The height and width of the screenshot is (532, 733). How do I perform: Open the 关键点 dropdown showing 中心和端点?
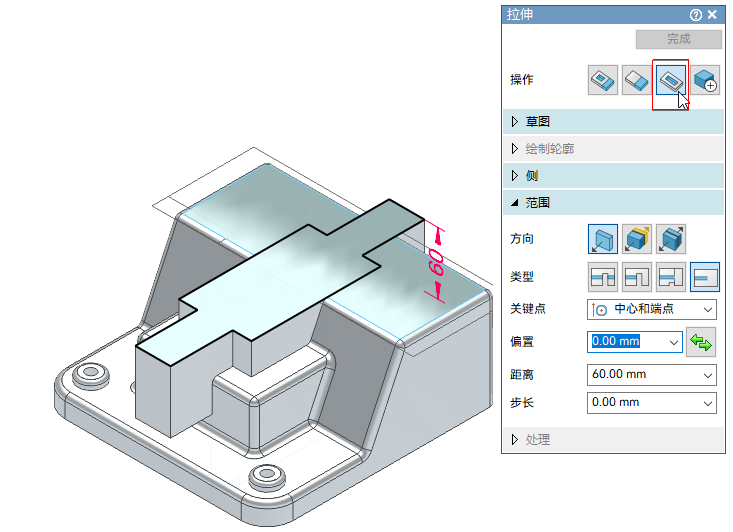tap(652, 309)
